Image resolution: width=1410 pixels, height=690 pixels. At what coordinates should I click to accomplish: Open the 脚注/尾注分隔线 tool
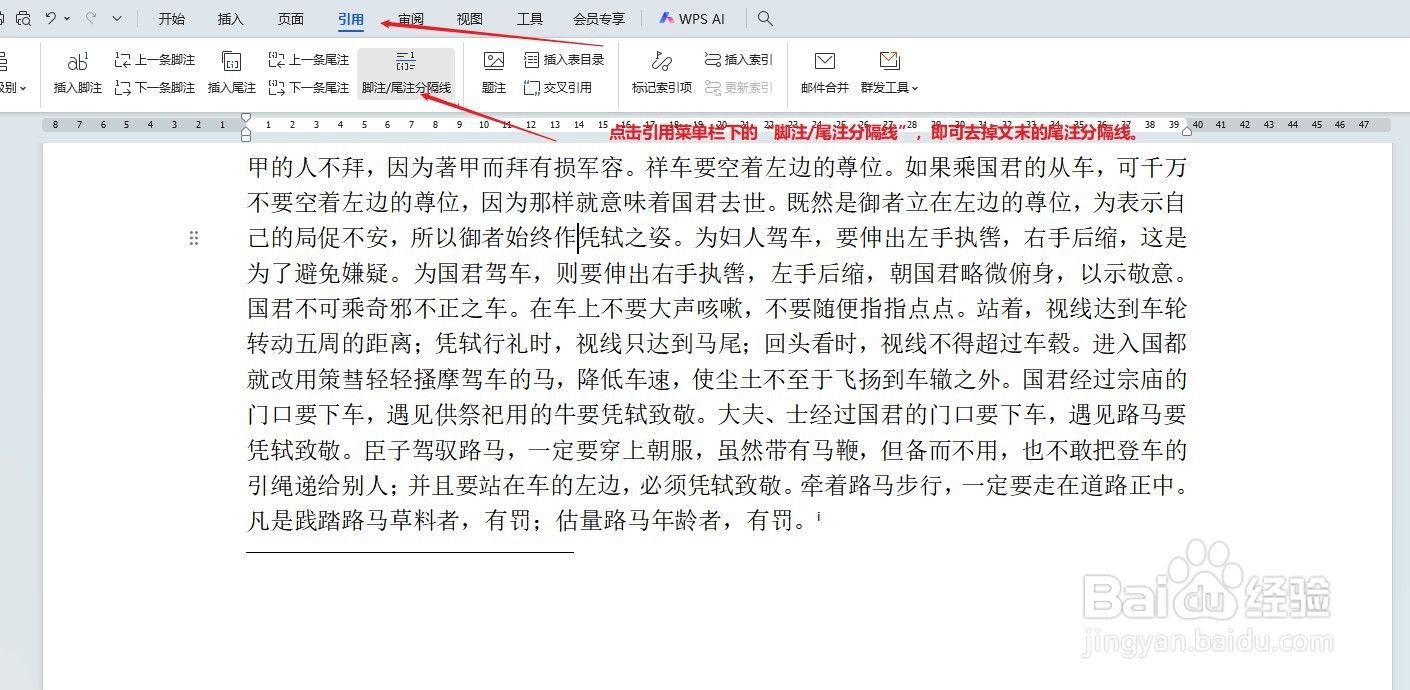pos(405,73)
